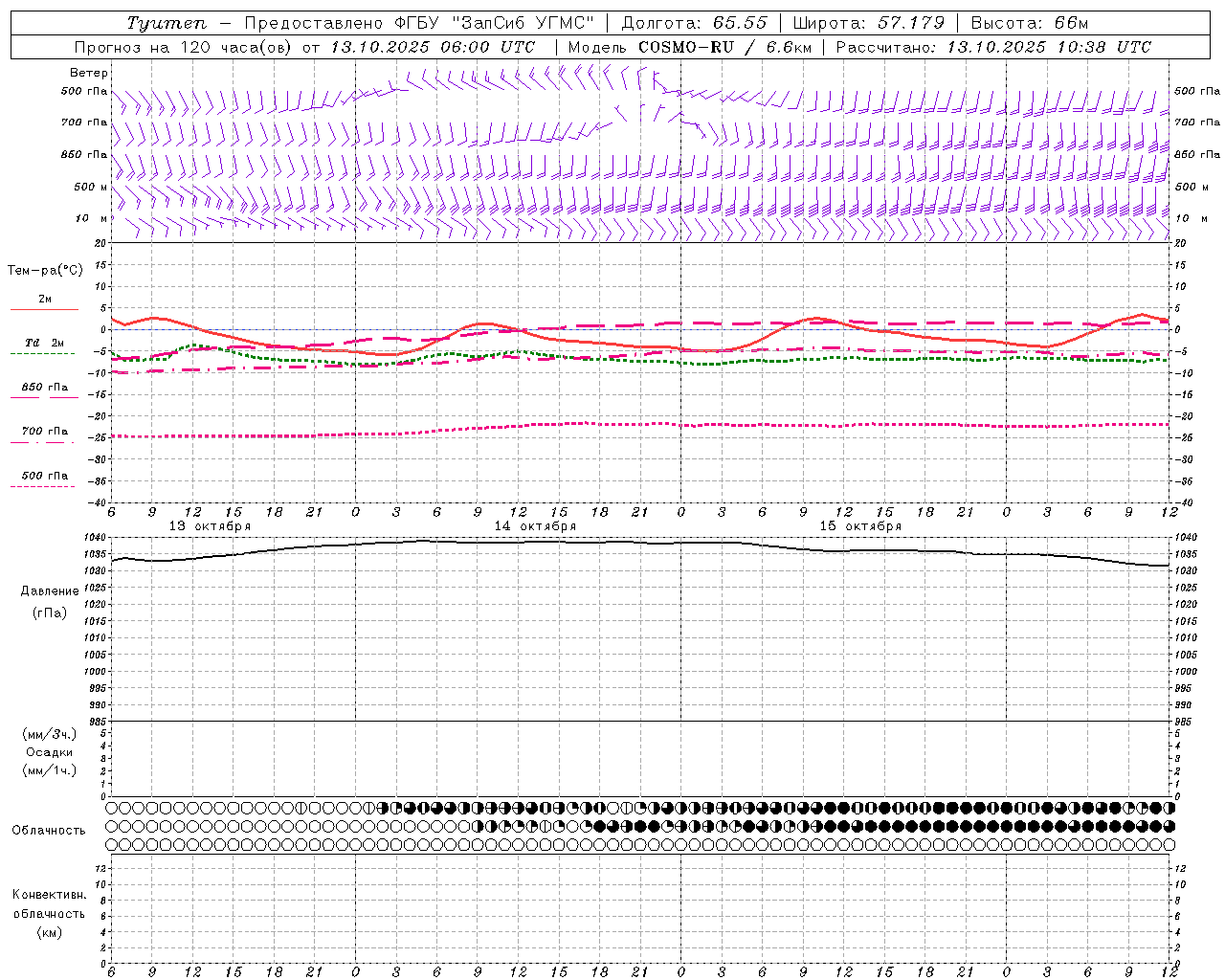The width and height of the screenshot is (1225, 980).
Task: Click the pink dotted line sample under legend "500 гПа"
Action: (x=42, y=486)
